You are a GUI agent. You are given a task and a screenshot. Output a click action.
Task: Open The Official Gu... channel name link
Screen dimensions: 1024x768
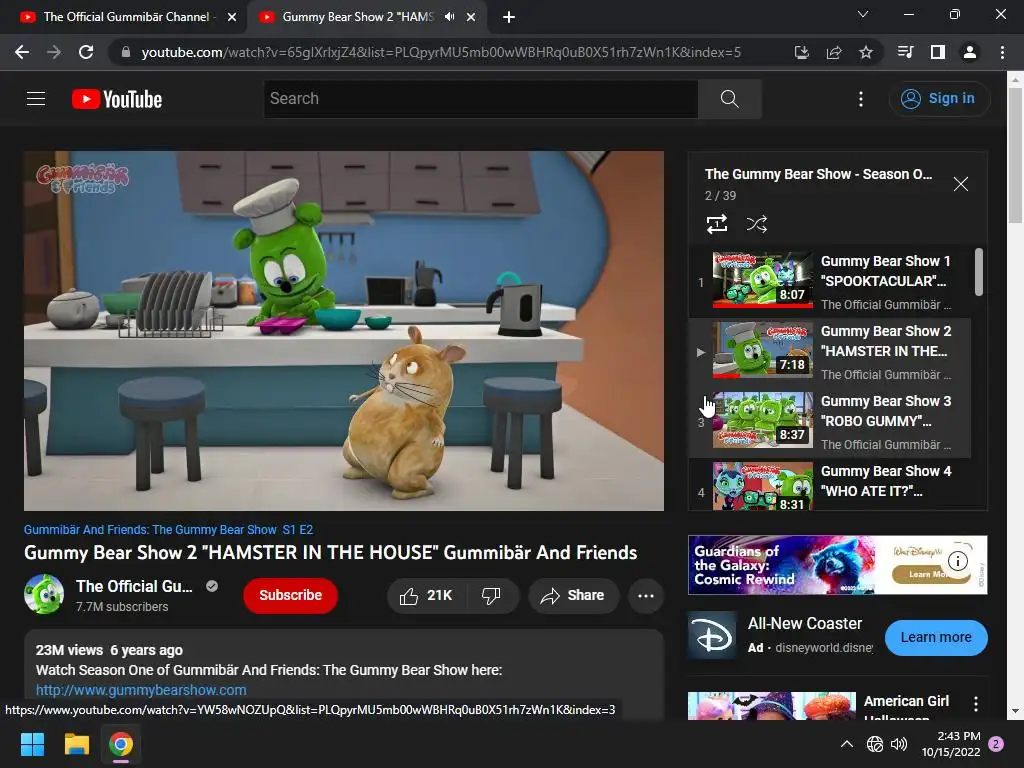click(134, 586)
